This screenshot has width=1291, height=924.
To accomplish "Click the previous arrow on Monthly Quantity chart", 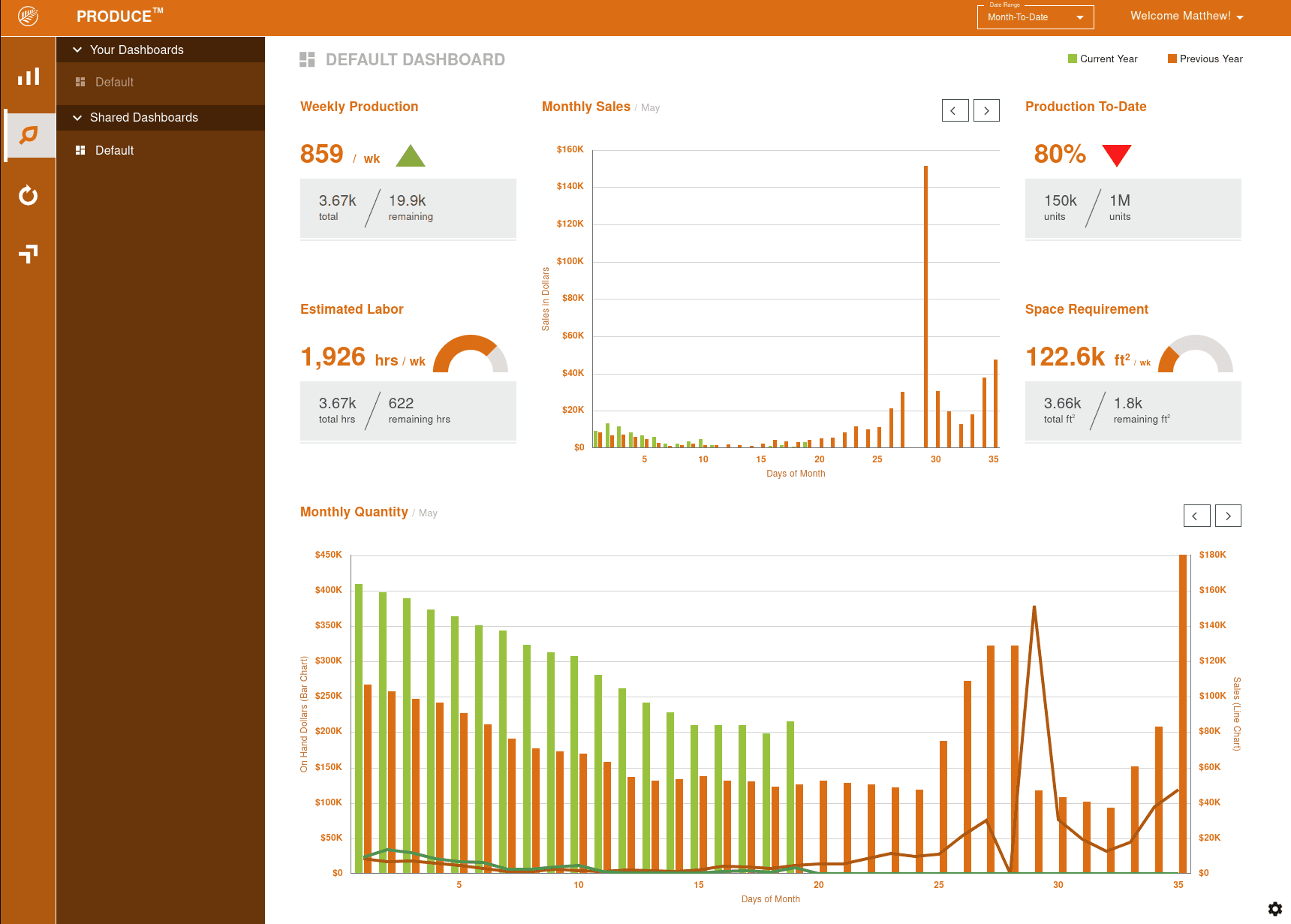I will (x=1196, y=516).
